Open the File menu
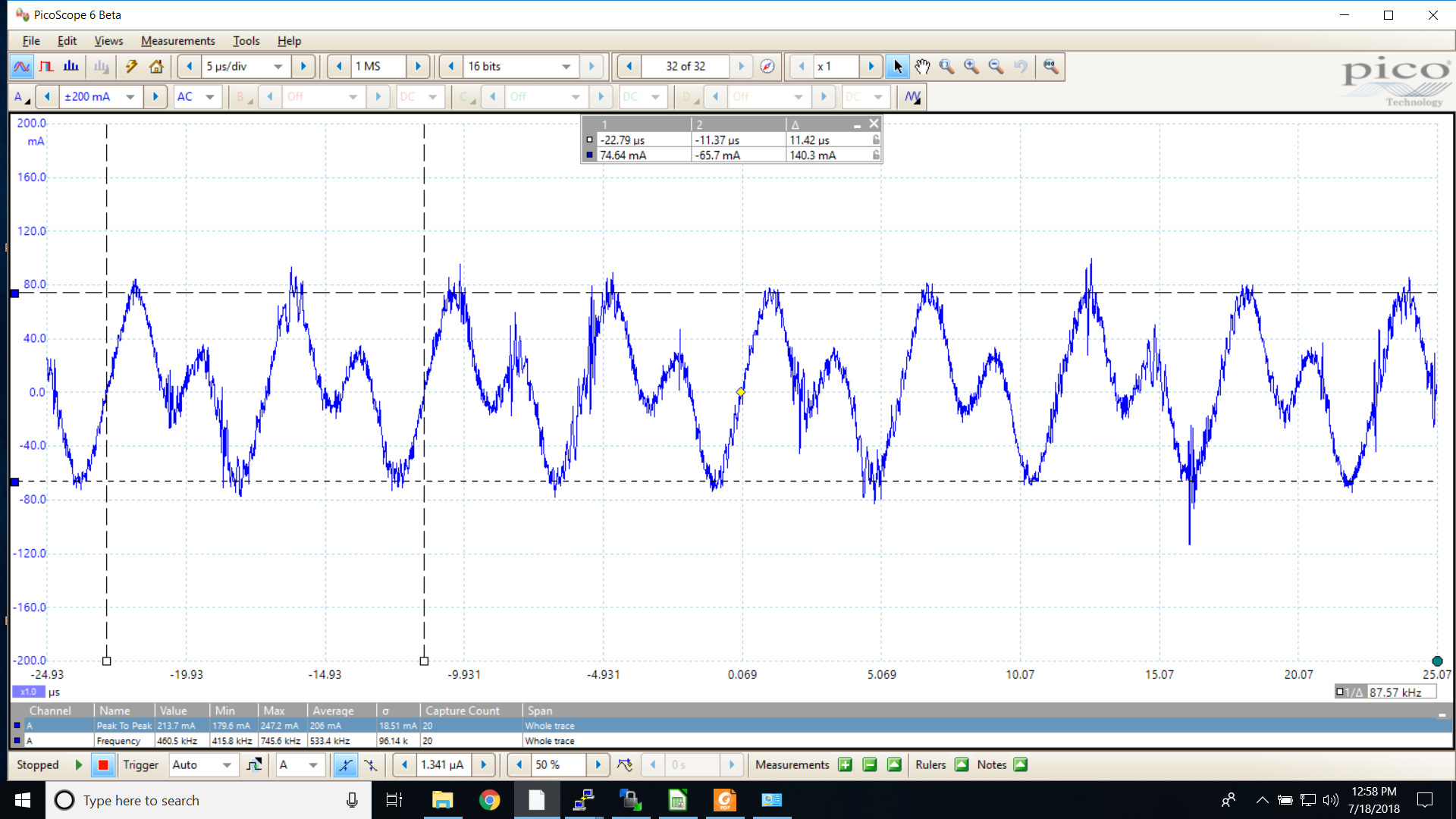1456x819 pixels. coord(31,41)
